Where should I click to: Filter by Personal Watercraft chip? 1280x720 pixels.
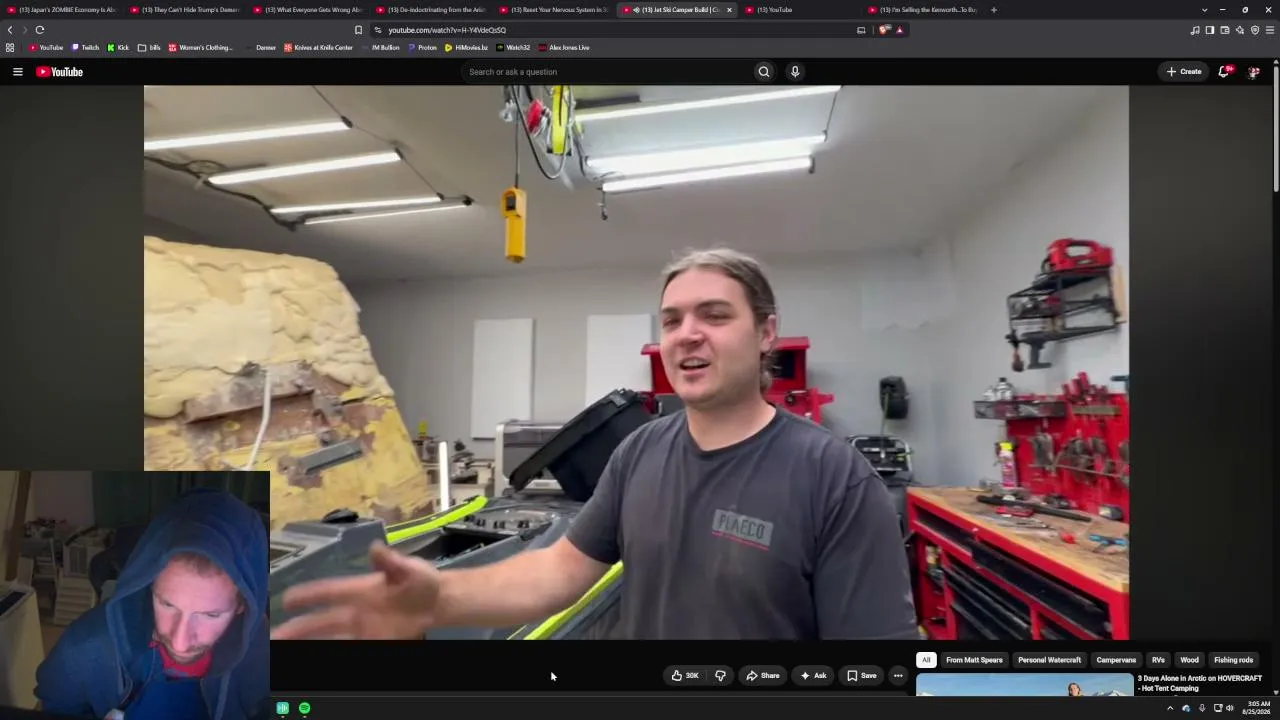point(1049,660)
